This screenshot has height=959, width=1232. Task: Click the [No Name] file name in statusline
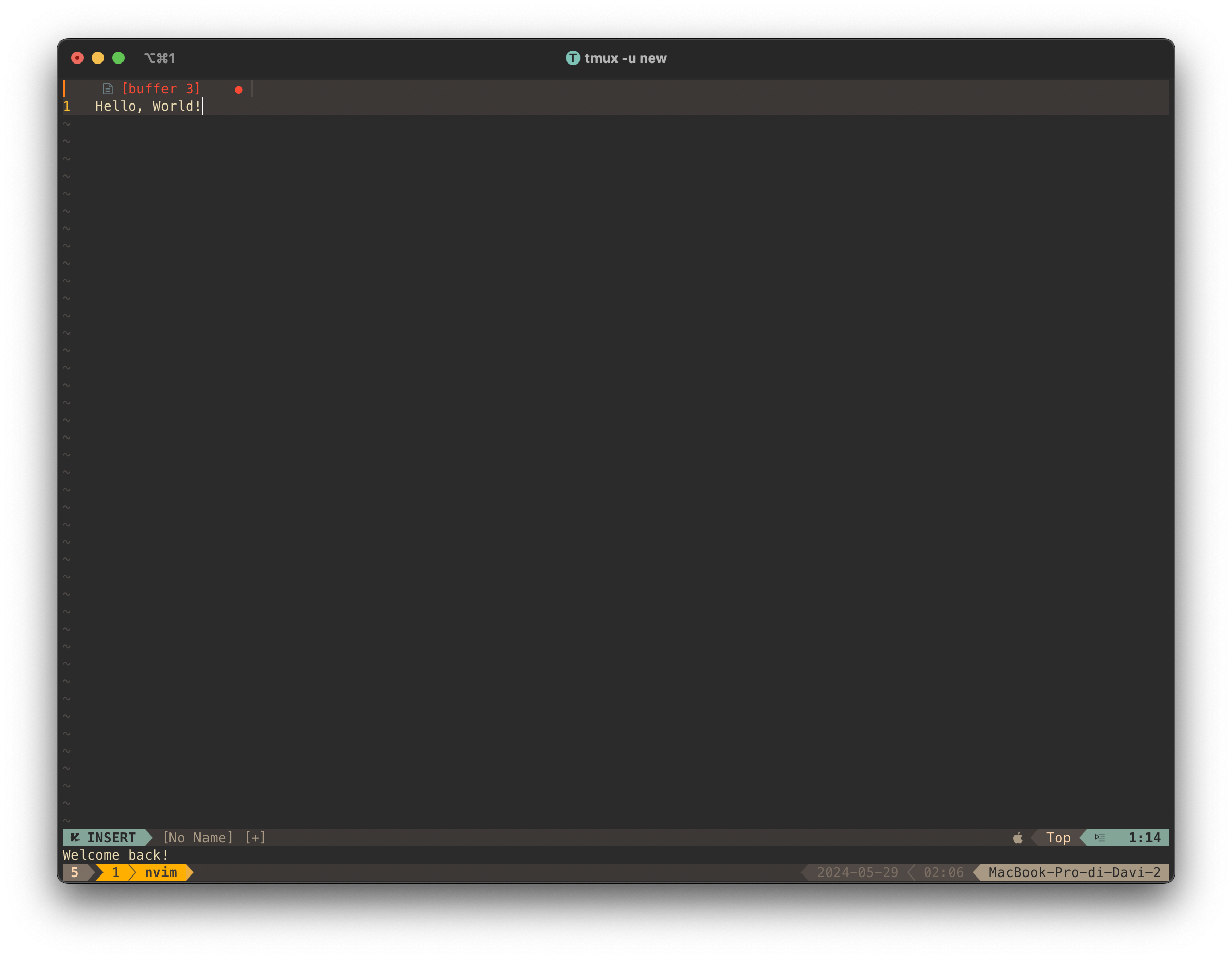[x=197, y=837]
